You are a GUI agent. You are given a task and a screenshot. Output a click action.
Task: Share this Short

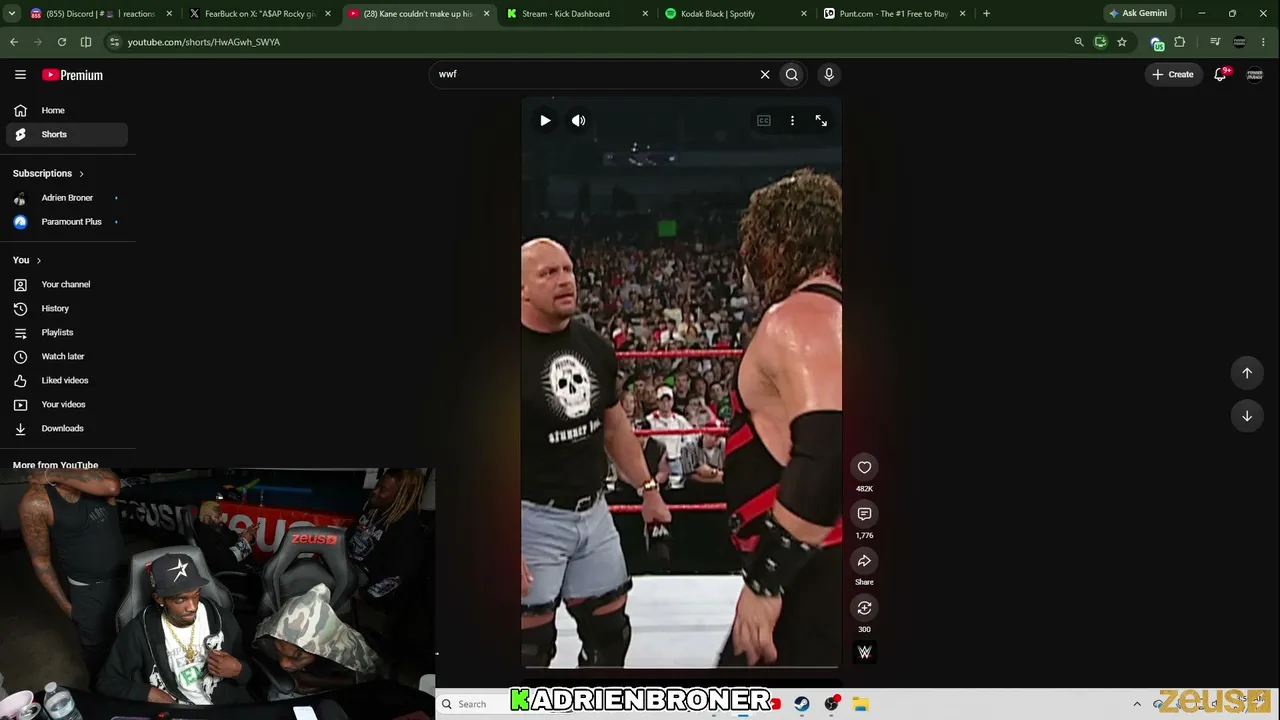[x=864, y=561]
